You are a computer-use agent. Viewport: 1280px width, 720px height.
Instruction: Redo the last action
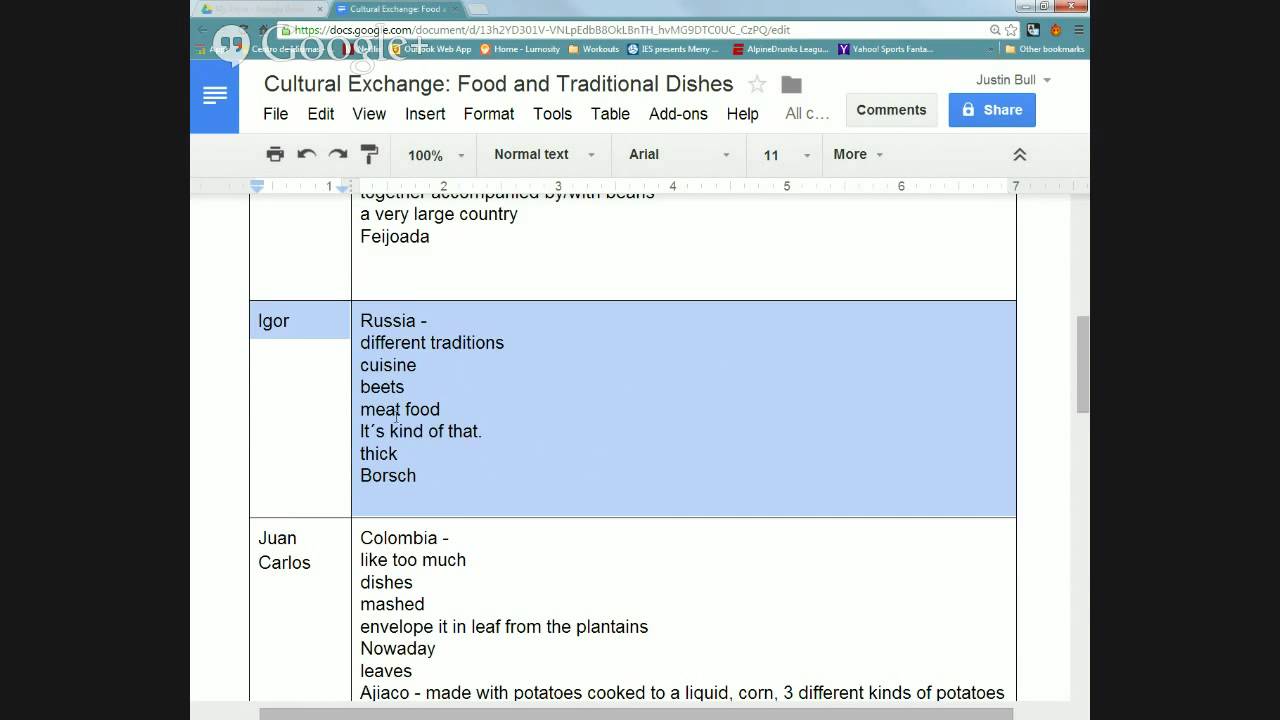[x=338, y=154]
